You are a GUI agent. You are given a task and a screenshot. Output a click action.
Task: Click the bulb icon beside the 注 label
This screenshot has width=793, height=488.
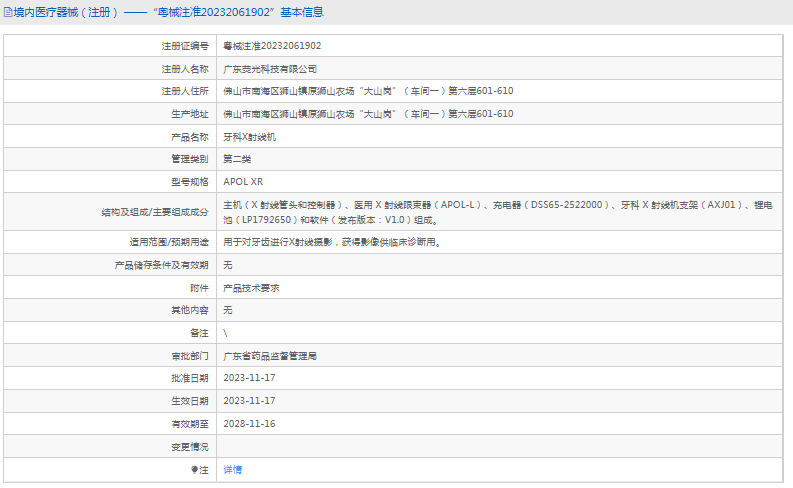tap(194, 470)
